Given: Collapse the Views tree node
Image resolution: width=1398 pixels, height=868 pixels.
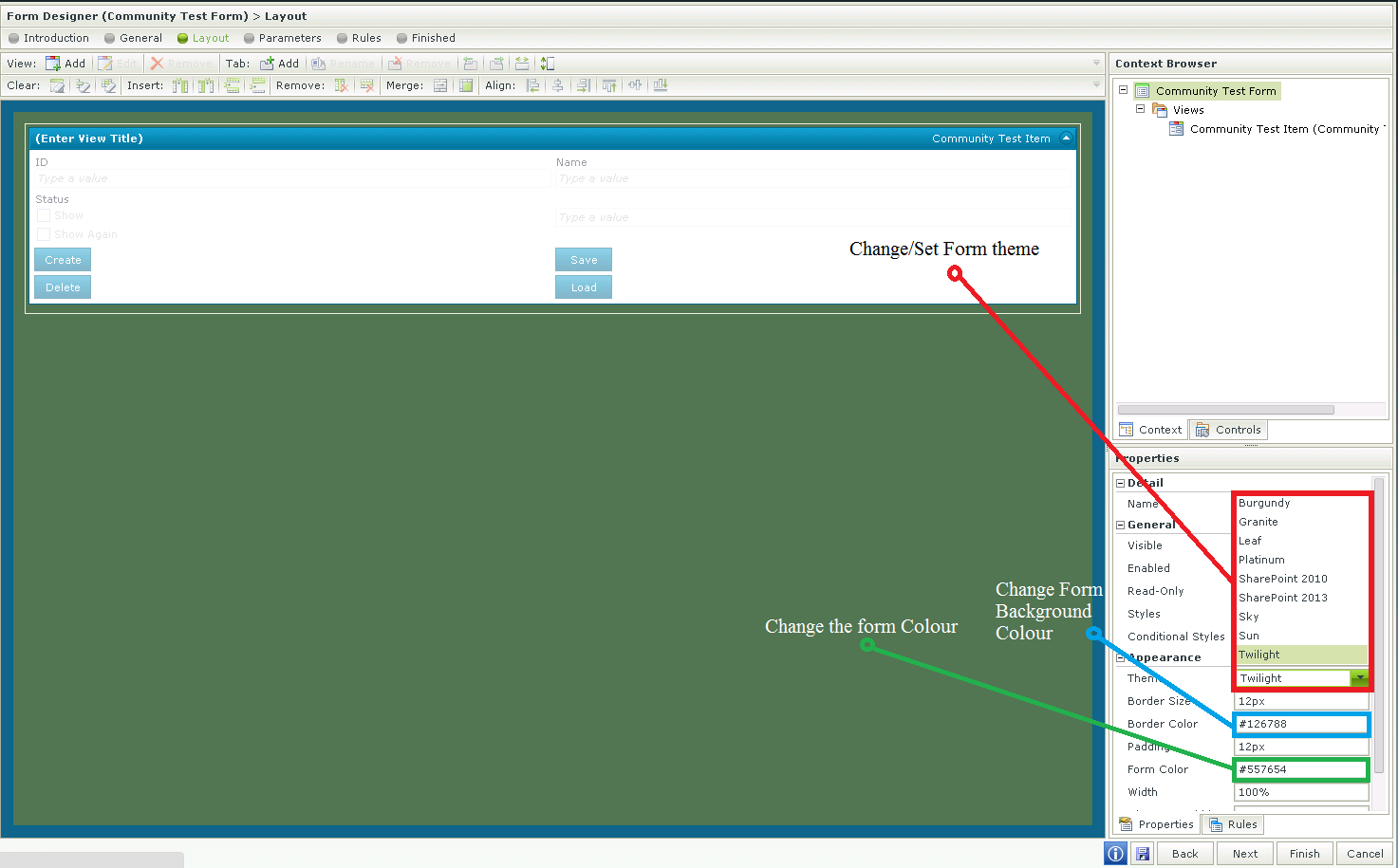Looking at the screenshot, I should 1141,109.
